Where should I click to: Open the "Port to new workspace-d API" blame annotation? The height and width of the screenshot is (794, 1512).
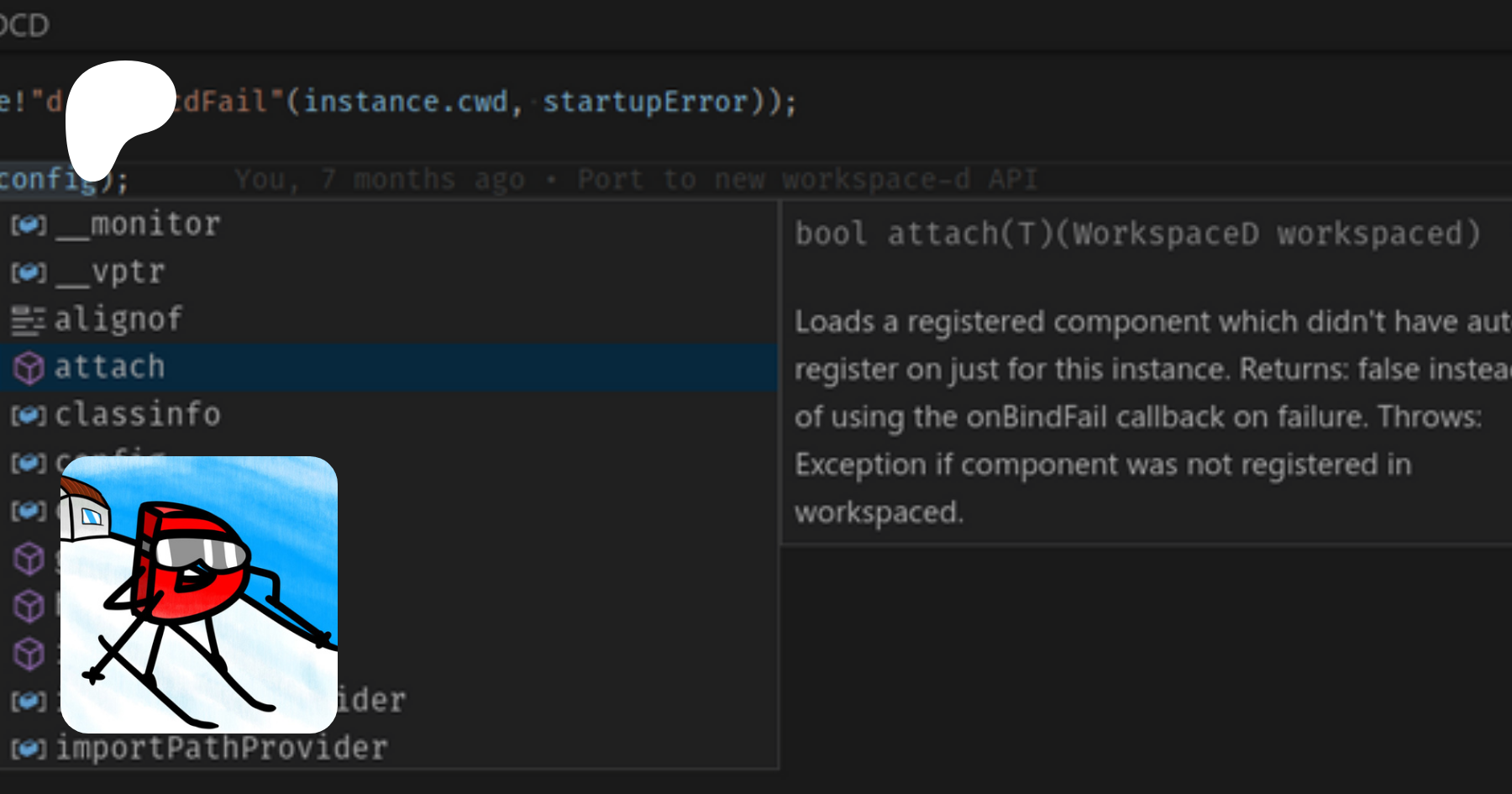click(x=807, y=179)
